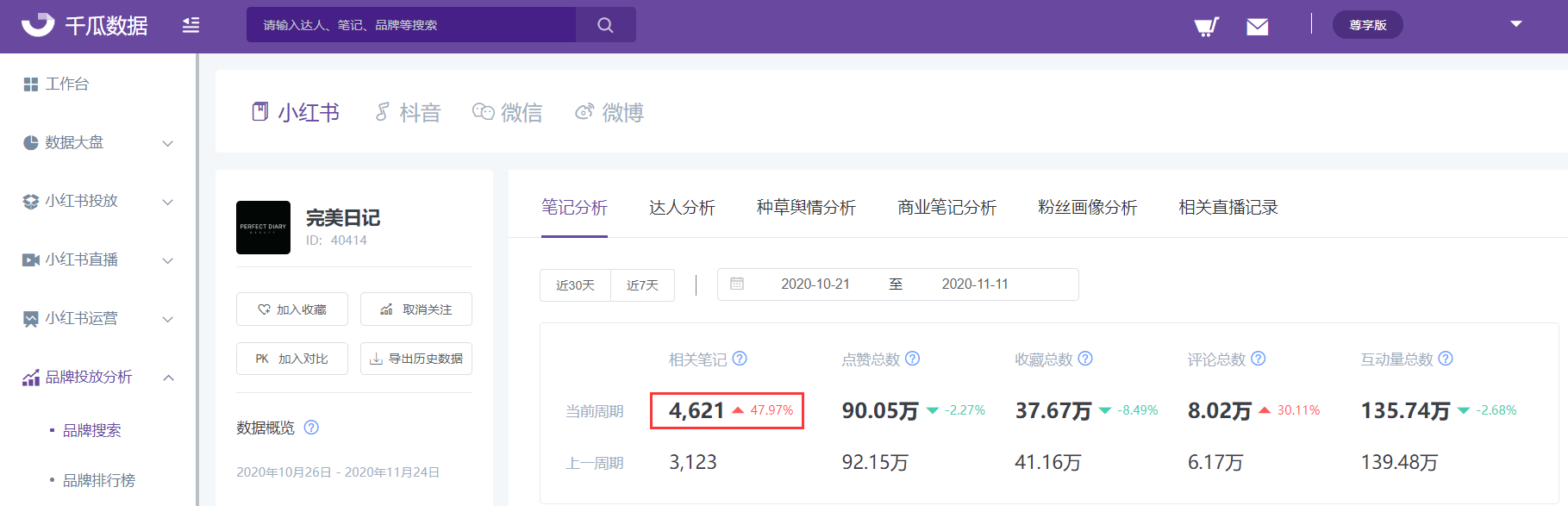Choose the 近7天 range option
The image size is (1568, 506).
[x=642, y=285]
